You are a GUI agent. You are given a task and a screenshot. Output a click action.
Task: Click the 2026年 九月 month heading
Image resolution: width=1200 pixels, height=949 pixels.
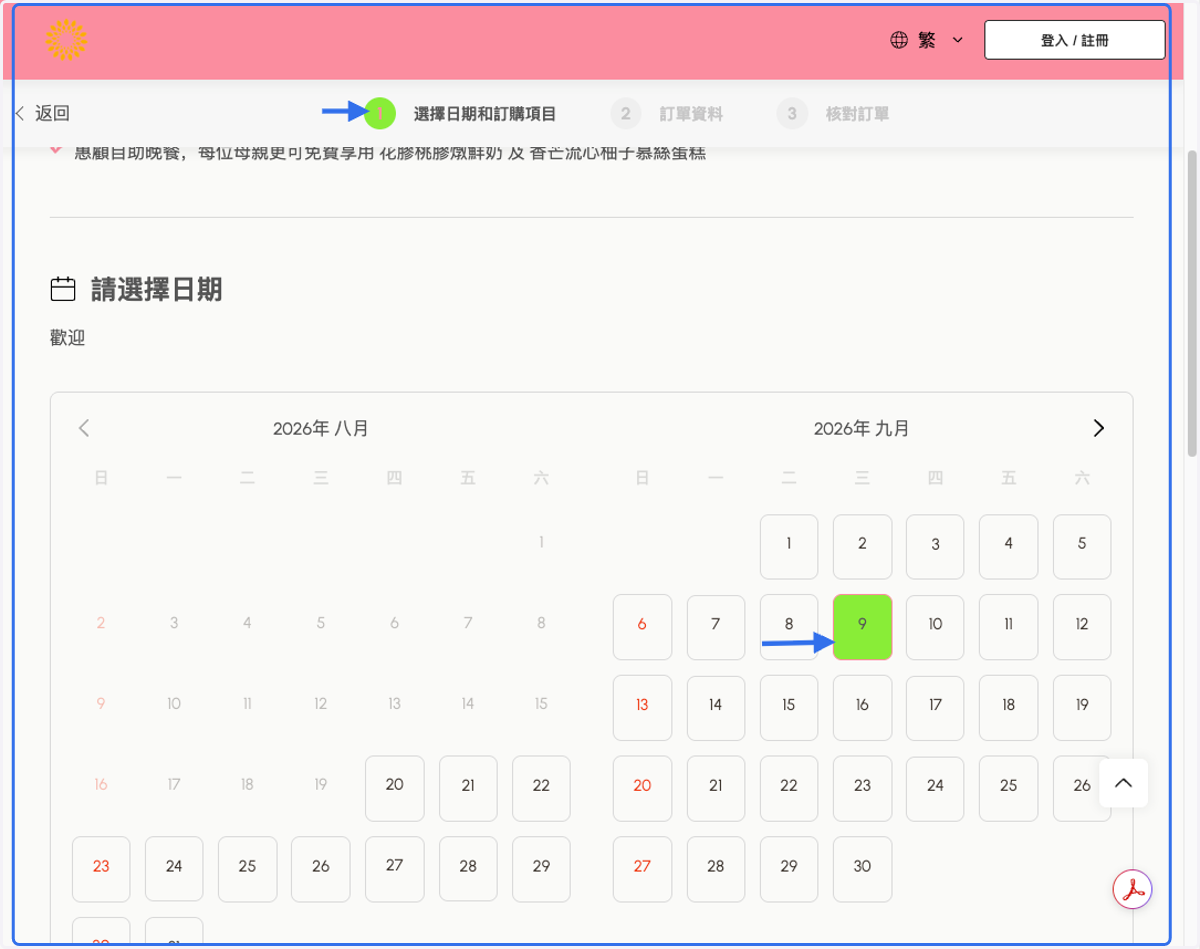(x=862, y=428)
